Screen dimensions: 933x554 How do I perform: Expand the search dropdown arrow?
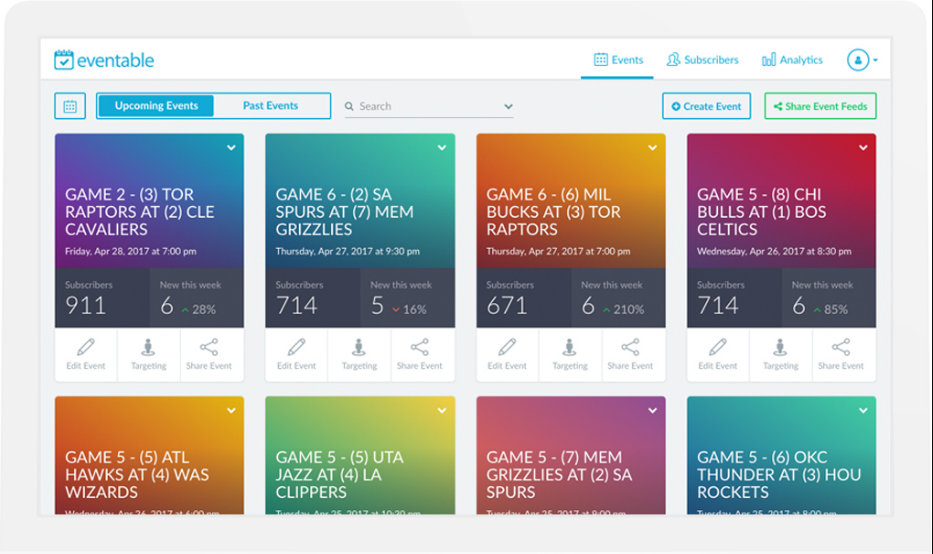pos(508,106)
